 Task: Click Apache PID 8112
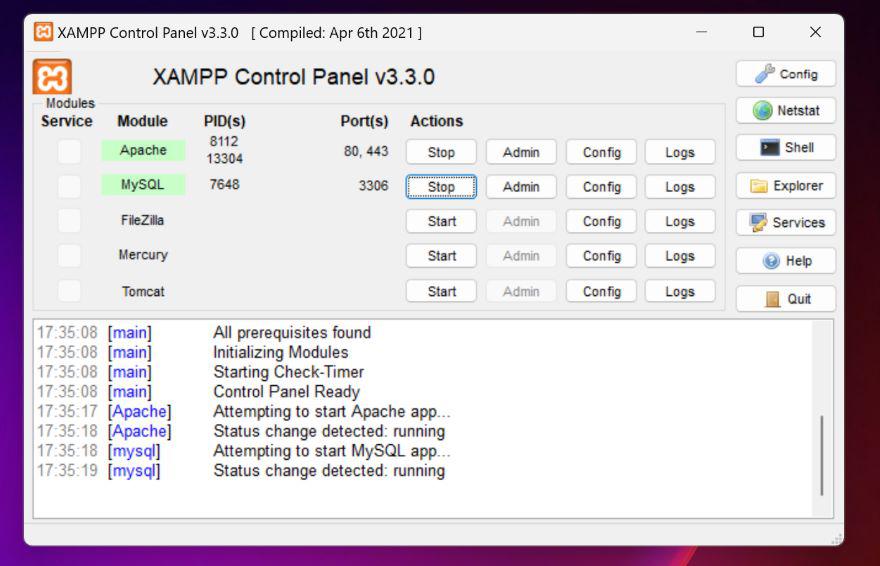[224, 141]
